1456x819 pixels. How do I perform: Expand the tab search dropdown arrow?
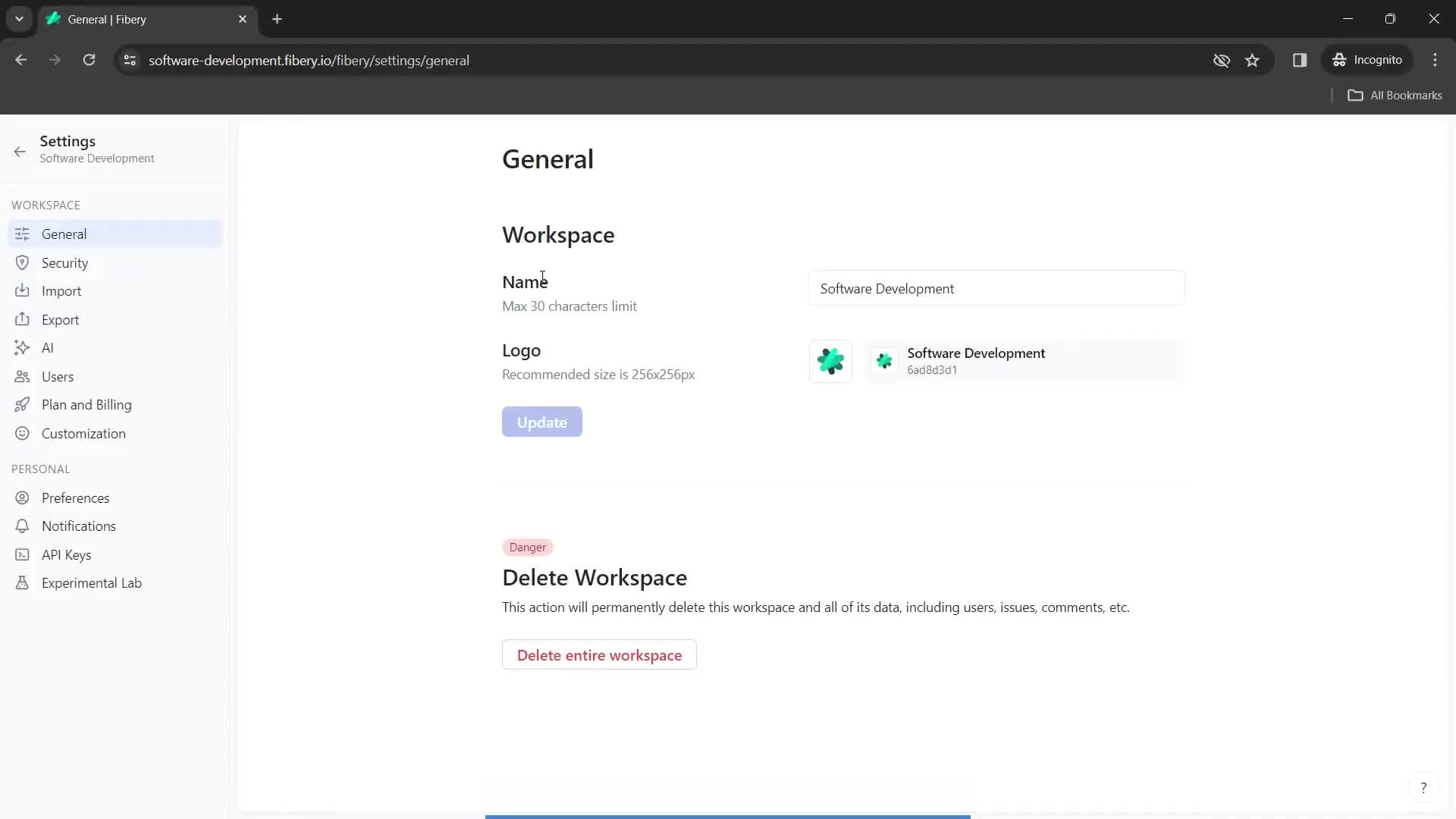pos(19,19)
